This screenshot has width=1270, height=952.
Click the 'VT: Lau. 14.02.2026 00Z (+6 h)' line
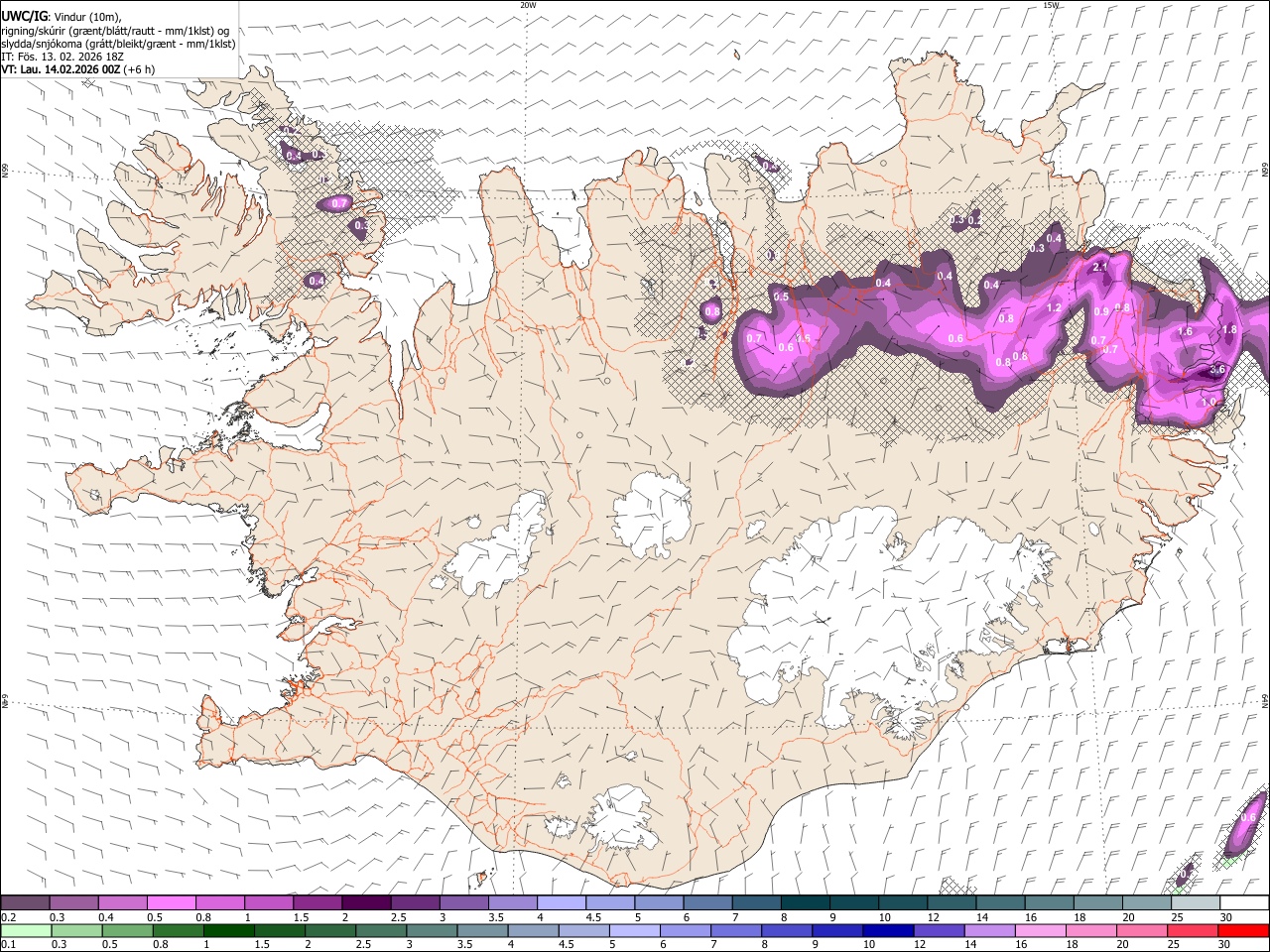click(x=78, y=69)
